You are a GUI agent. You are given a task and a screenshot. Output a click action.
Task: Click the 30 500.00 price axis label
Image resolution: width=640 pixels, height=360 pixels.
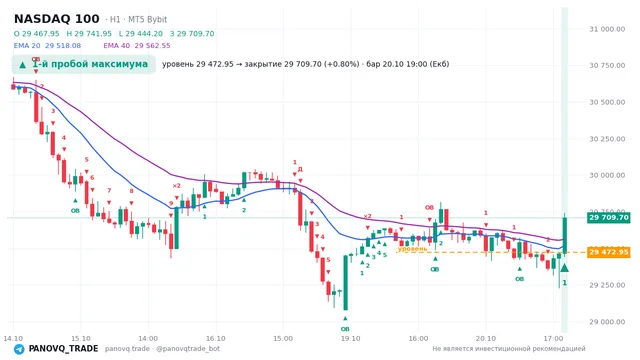point(607,102)
